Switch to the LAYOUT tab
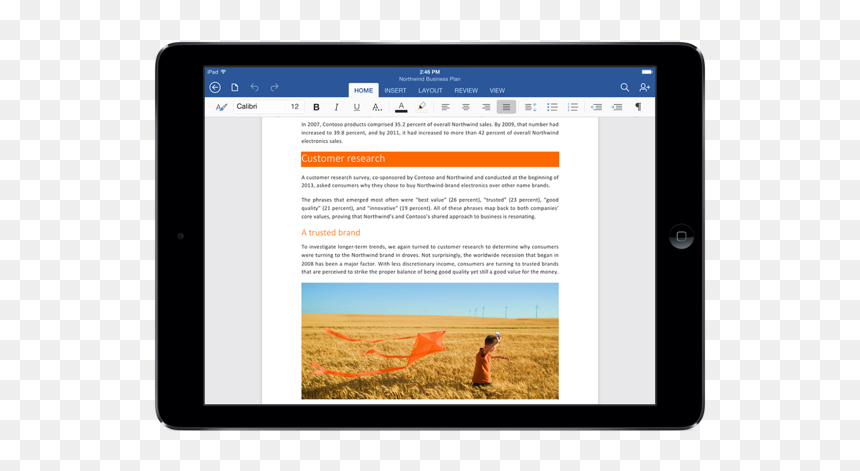Image resolution: width=860 pixels, height=471 pixels. tap(430, 90)
